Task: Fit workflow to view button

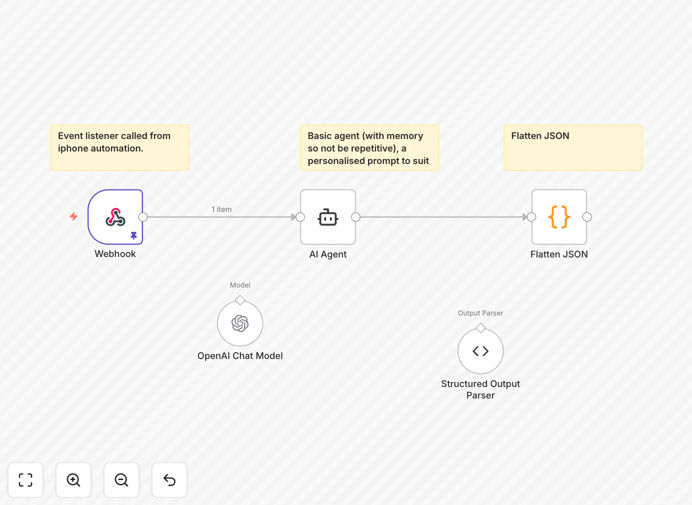Action: coord(26,480)
